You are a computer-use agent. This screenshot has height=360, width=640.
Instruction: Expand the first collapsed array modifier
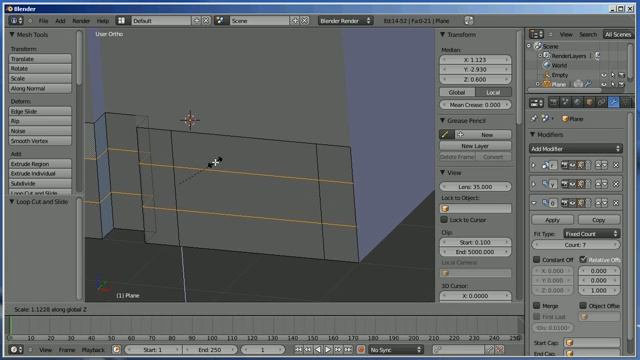(x=533, y=165)
